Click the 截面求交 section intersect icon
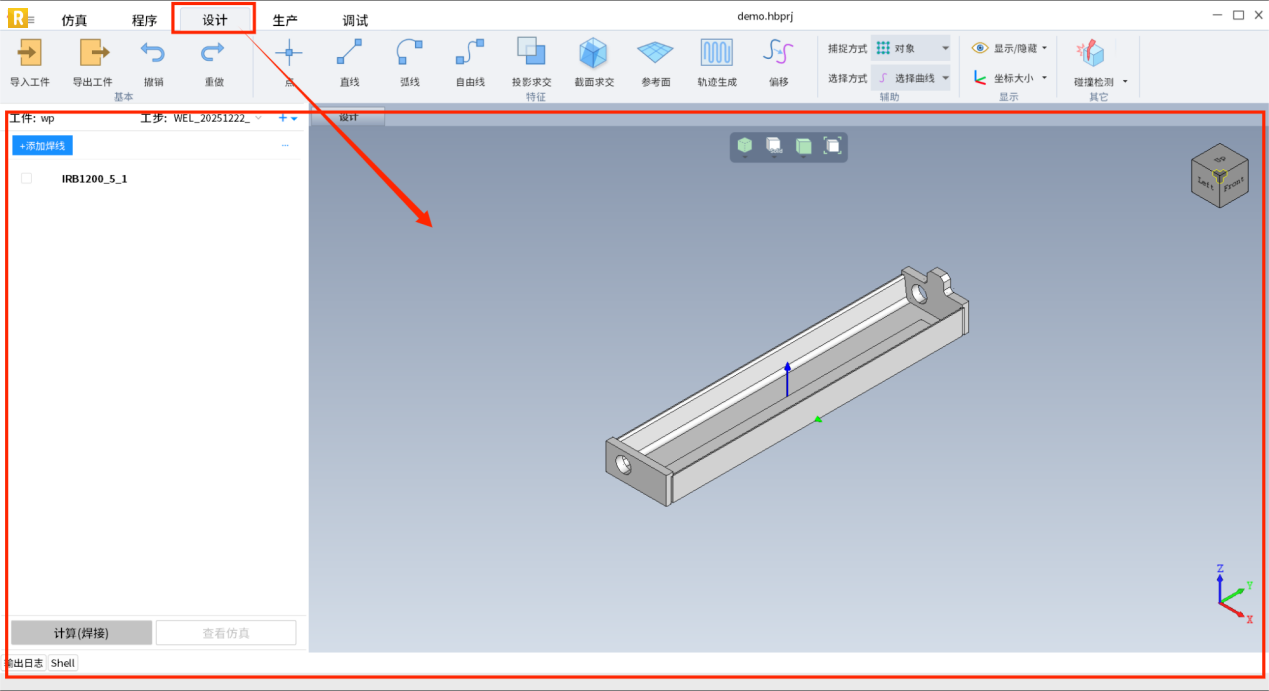Image resolution: width=1269 pixels, height=691 pixels. coord(593,53)
